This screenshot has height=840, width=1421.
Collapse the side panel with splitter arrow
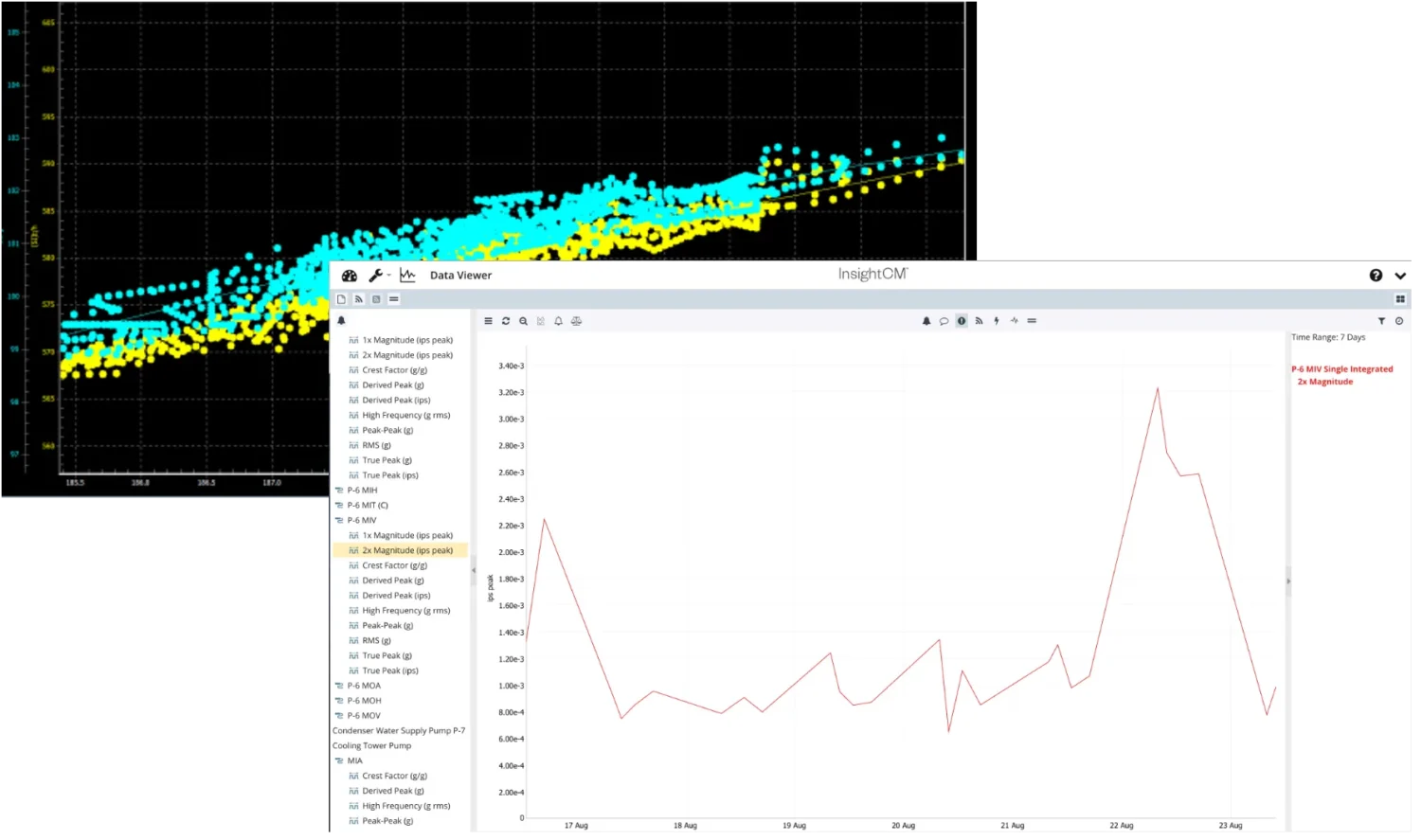click(x=474, y=570)
